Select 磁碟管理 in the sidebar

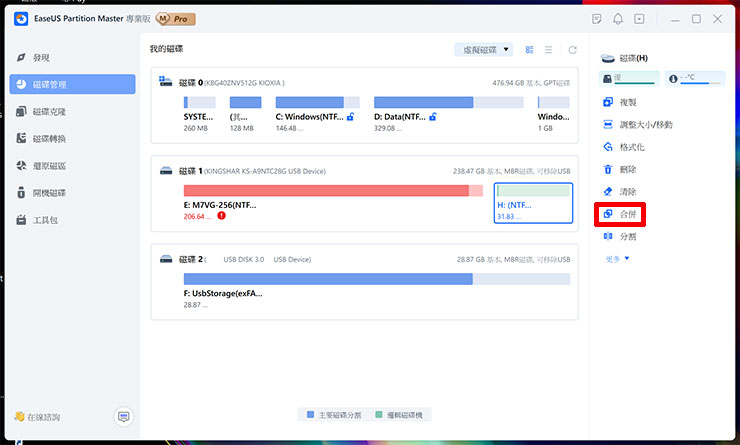coord(73,84)
